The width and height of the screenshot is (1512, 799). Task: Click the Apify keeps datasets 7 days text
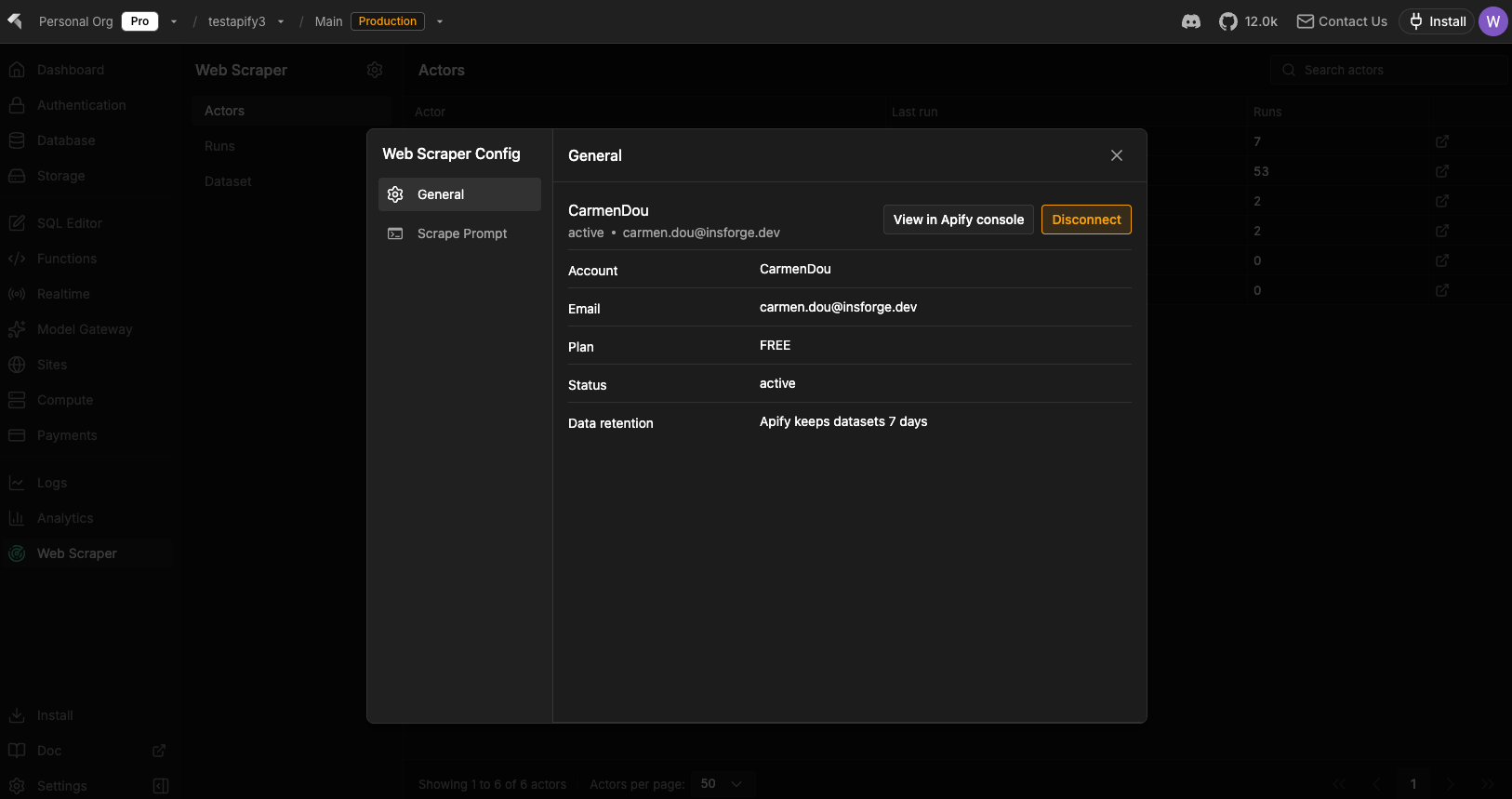tap(843, 421)
